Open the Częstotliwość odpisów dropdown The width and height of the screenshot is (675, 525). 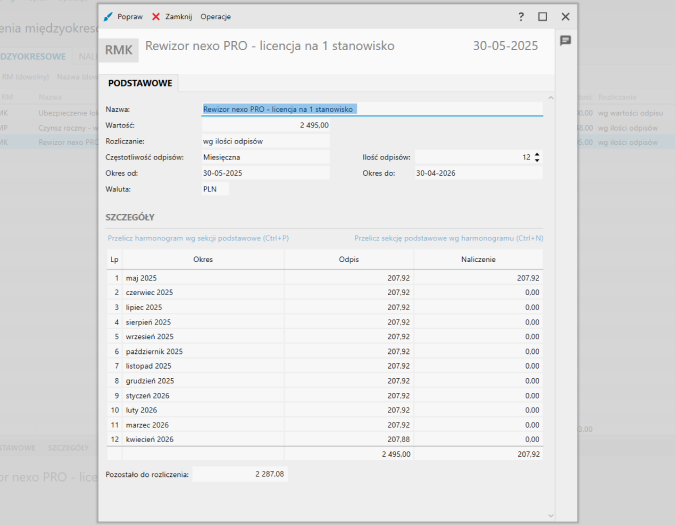pos(266,157)
